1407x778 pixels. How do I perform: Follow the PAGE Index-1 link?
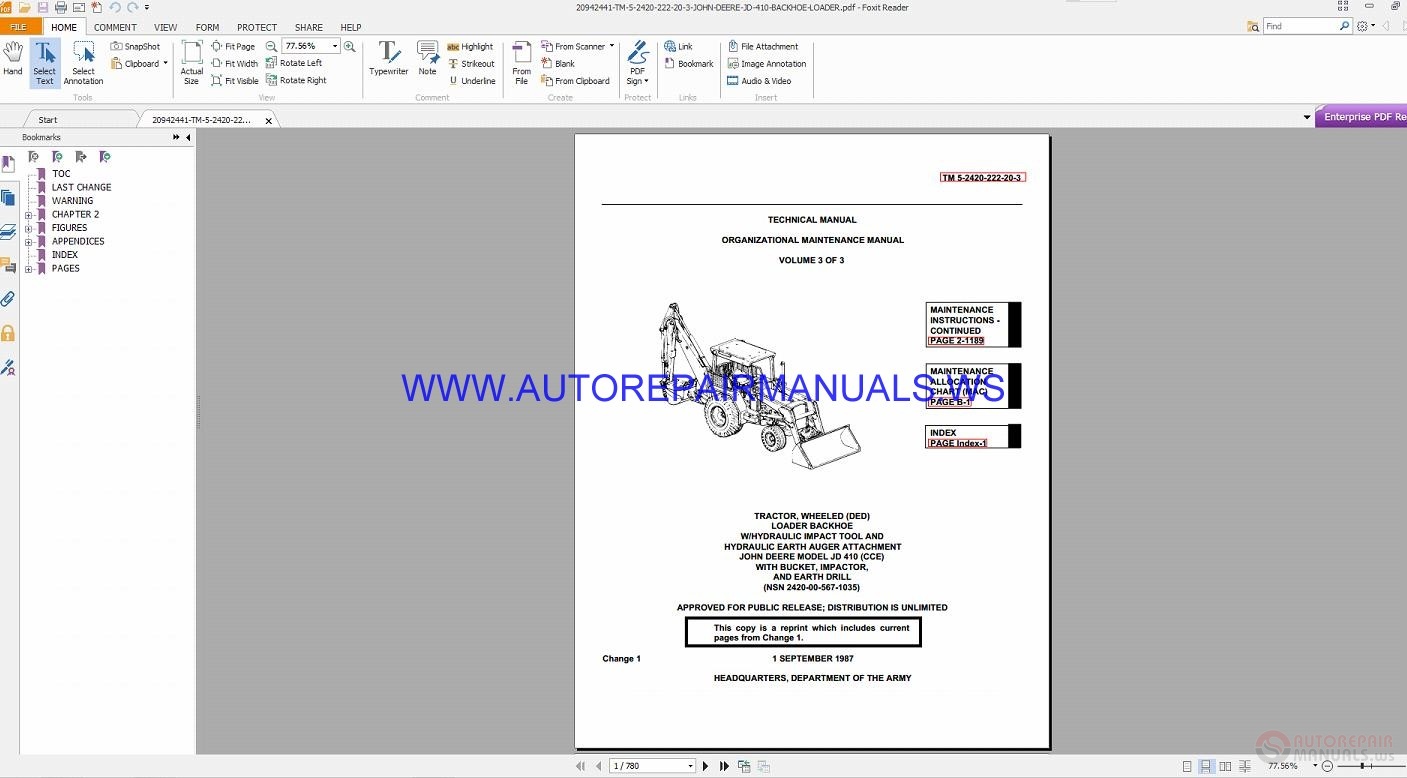tap(958, 443)
